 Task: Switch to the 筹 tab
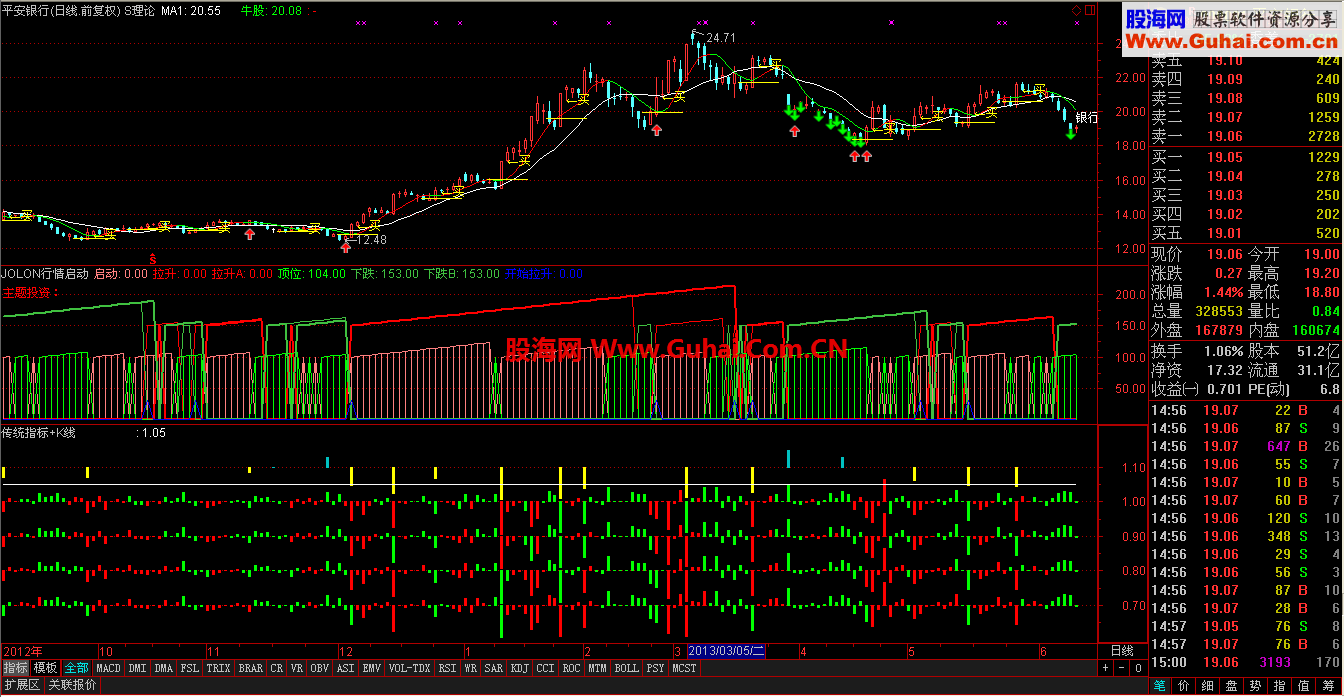click(x=1329, y=686)
